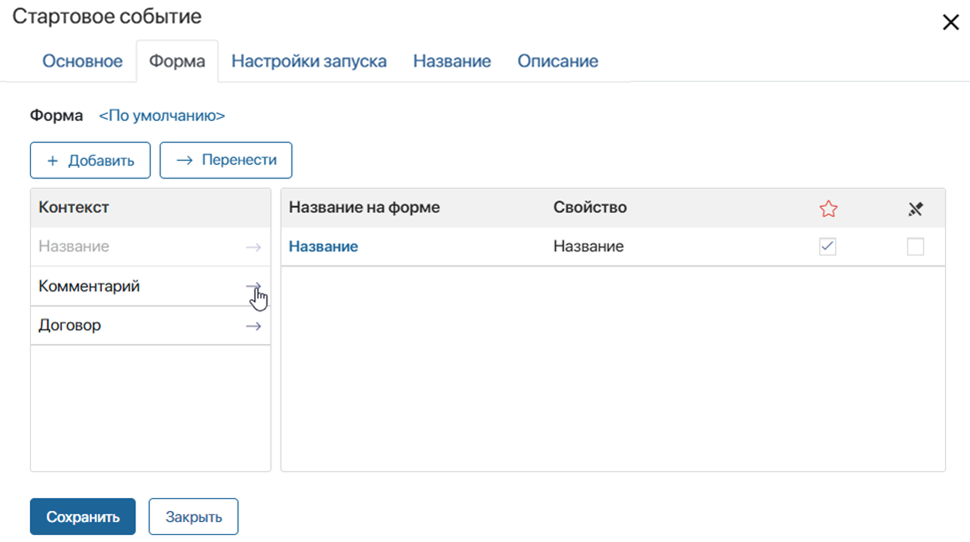Click the plus icon on Добавить
This screenshot has width=970, height=542.
(53, 161)
